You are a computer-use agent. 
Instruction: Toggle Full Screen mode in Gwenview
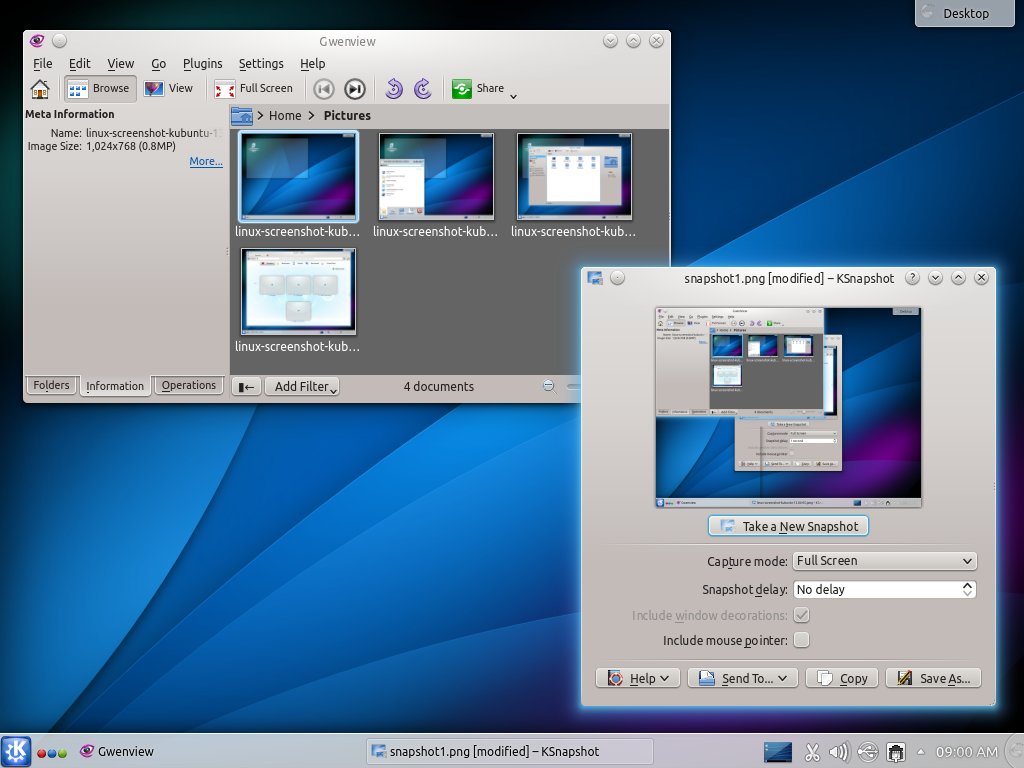pyautogui.click(x=254, y=89)
